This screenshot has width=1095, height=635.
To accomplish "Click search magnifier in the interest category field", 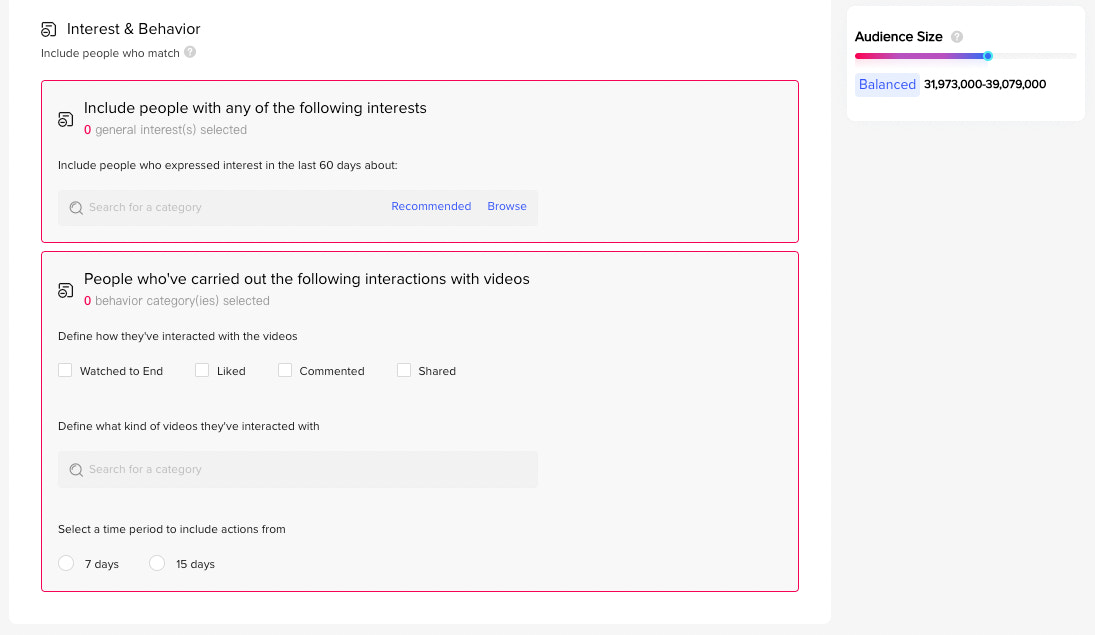I will click(x=76, y=208).
